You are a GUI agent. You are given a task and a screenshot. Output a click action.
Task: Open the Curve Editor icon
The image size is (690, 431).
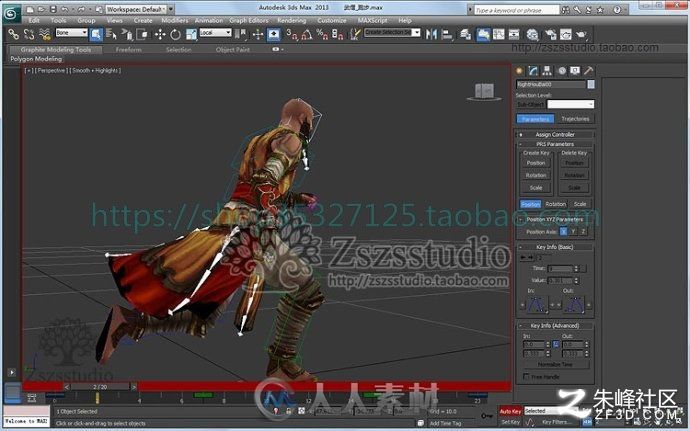(x=499, y=34)
